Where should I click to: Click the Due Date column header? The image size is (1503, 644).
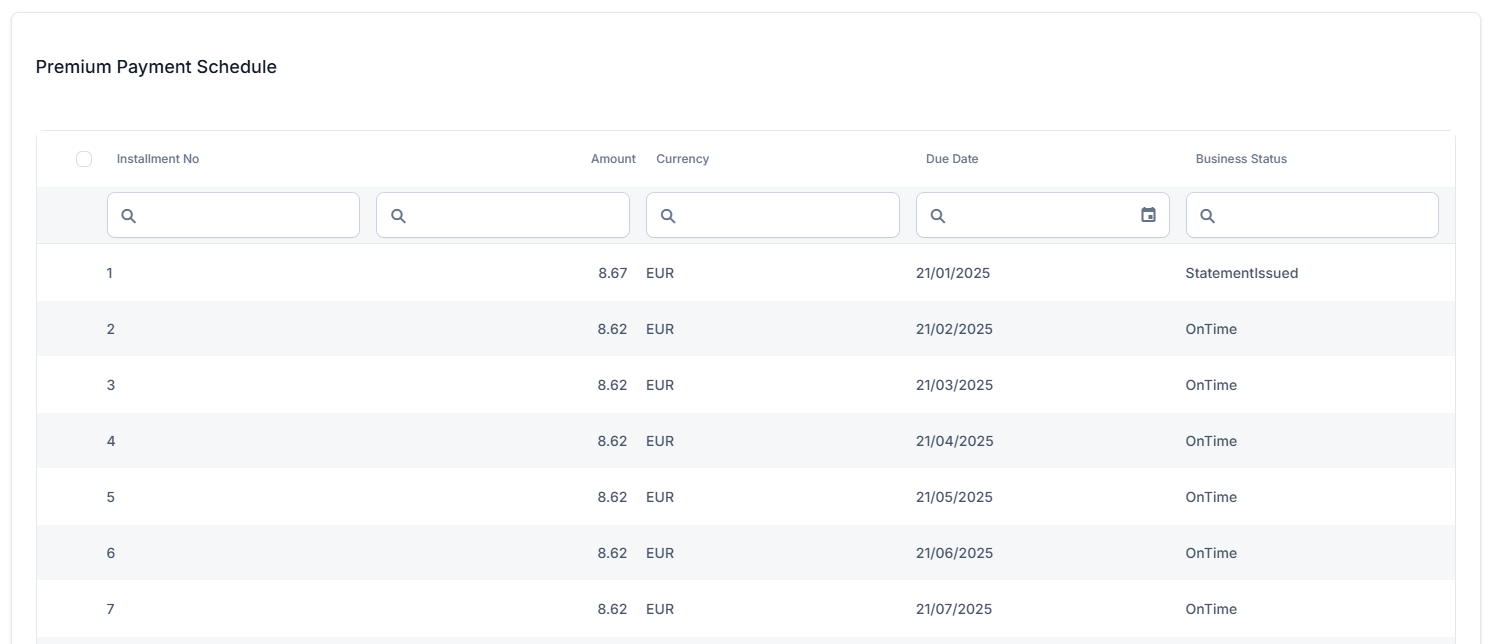pos(951,159)
